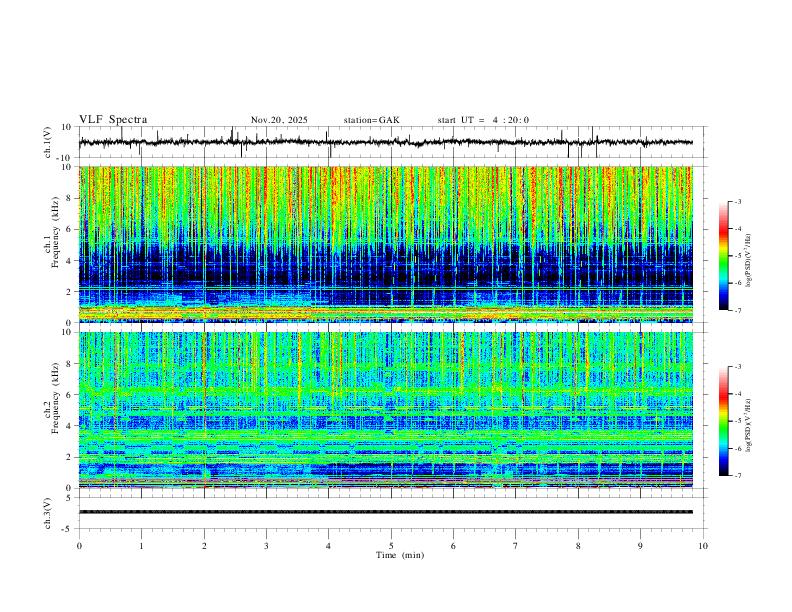This screenshot has height=612, width=792.
Task: Click the ch.1 colorbar "log(PSD)" label
Action: click(749, 261)
